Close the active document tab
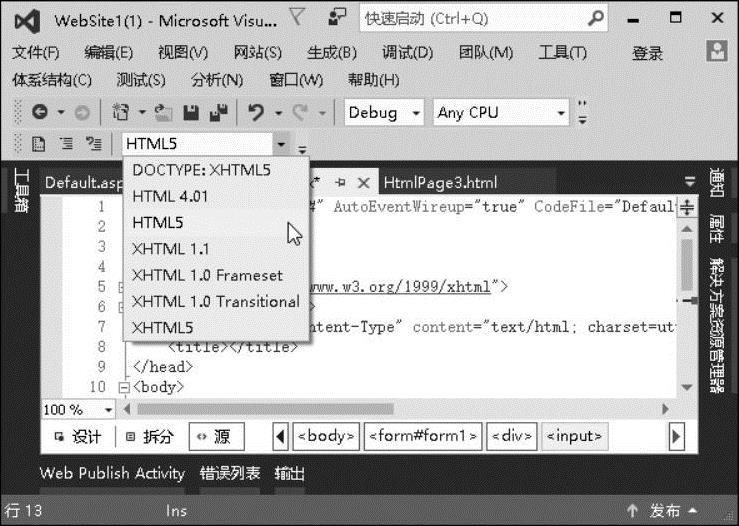The width and height of the screenshot is (739, 526). (x=363, y=183)
